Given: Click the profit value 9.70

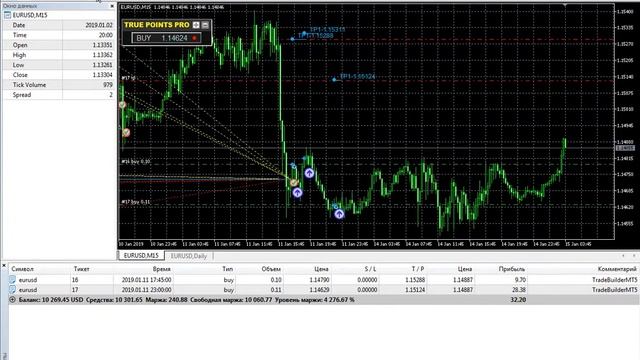Looking at the screenshot, I should 520,280.
